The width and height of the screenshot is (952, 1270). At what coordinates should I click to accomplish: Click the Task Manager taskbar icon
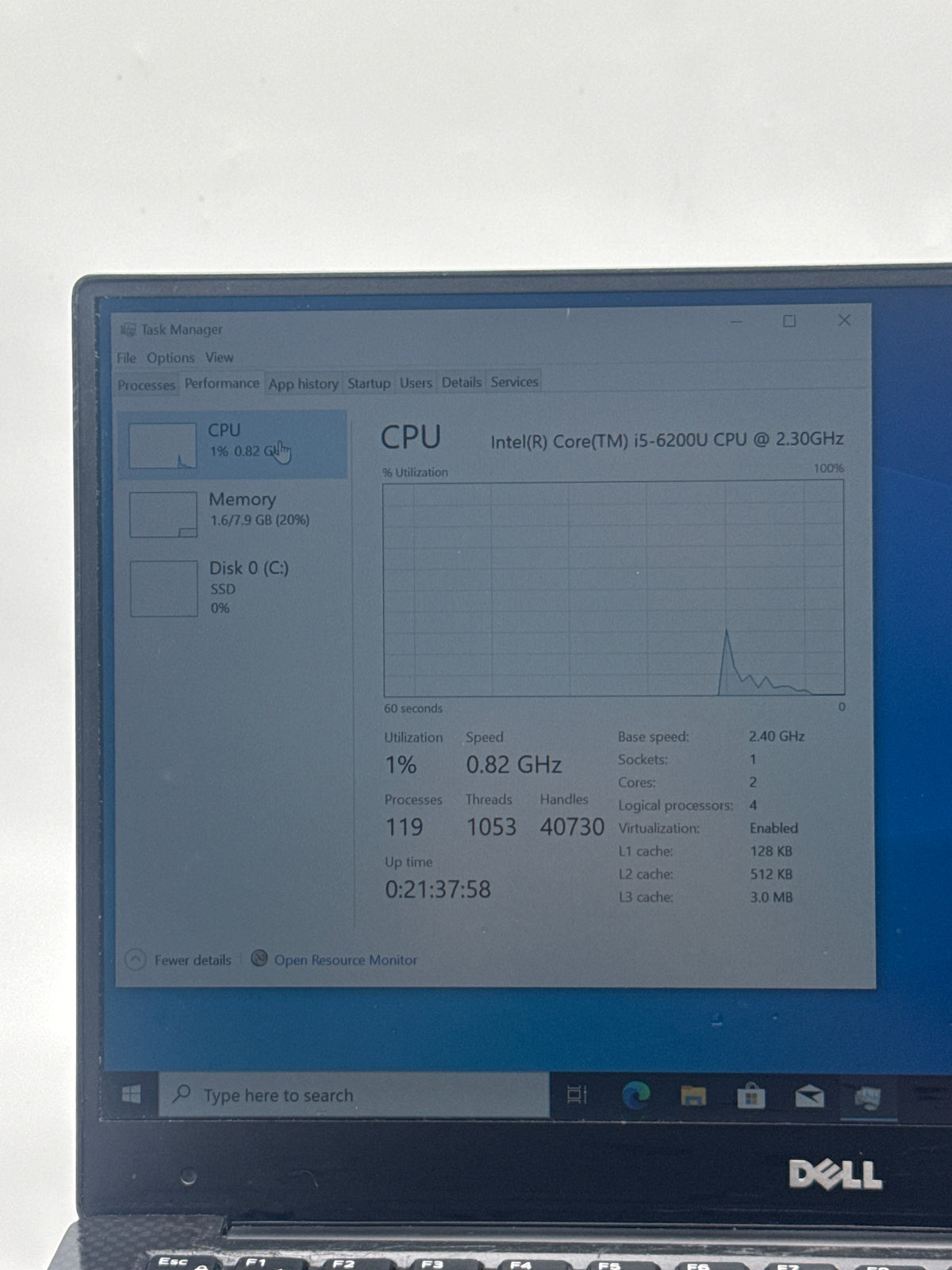868,1099
